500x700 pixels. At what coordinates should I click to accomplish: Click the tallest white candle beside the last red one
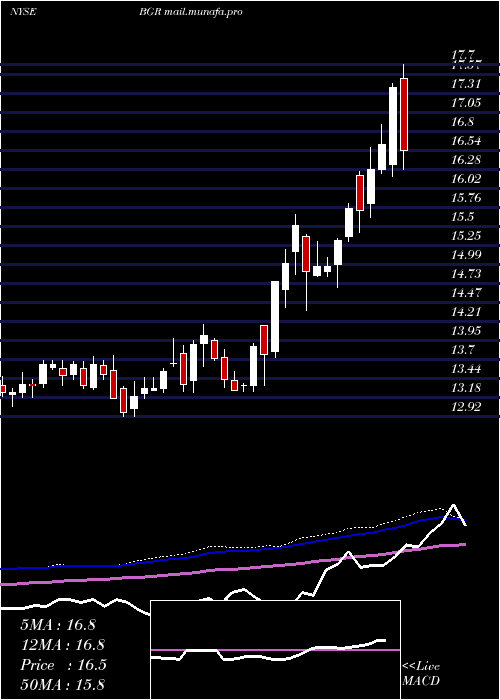point(393,126)
